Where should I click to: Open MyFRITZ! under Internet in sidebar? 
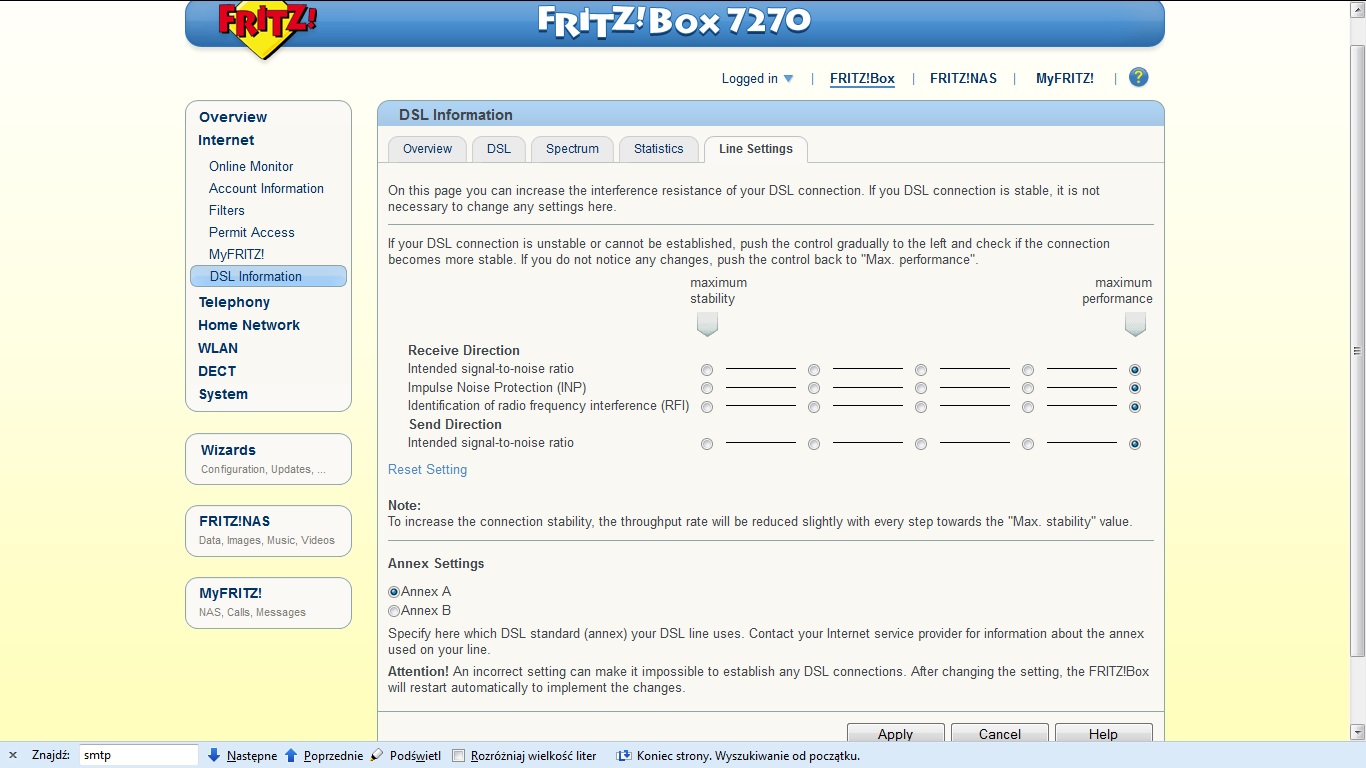click(x=237, y=254)
